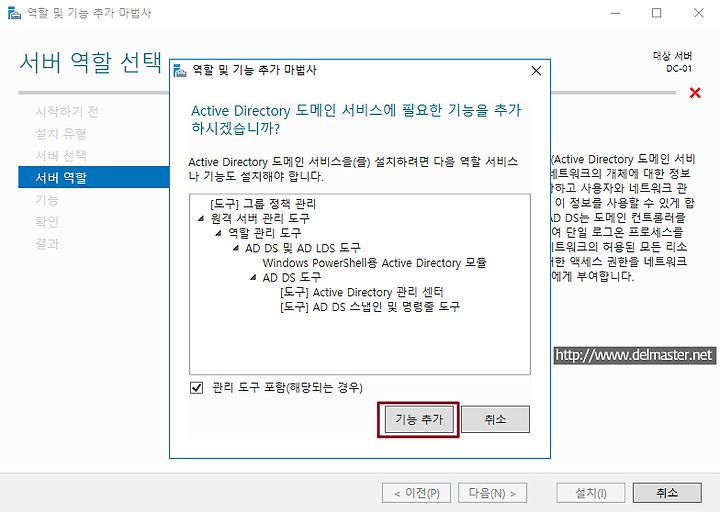Click 이전(P) button in main wizard
The height and width of the screenshot is (512, 720).
(416, 493)
